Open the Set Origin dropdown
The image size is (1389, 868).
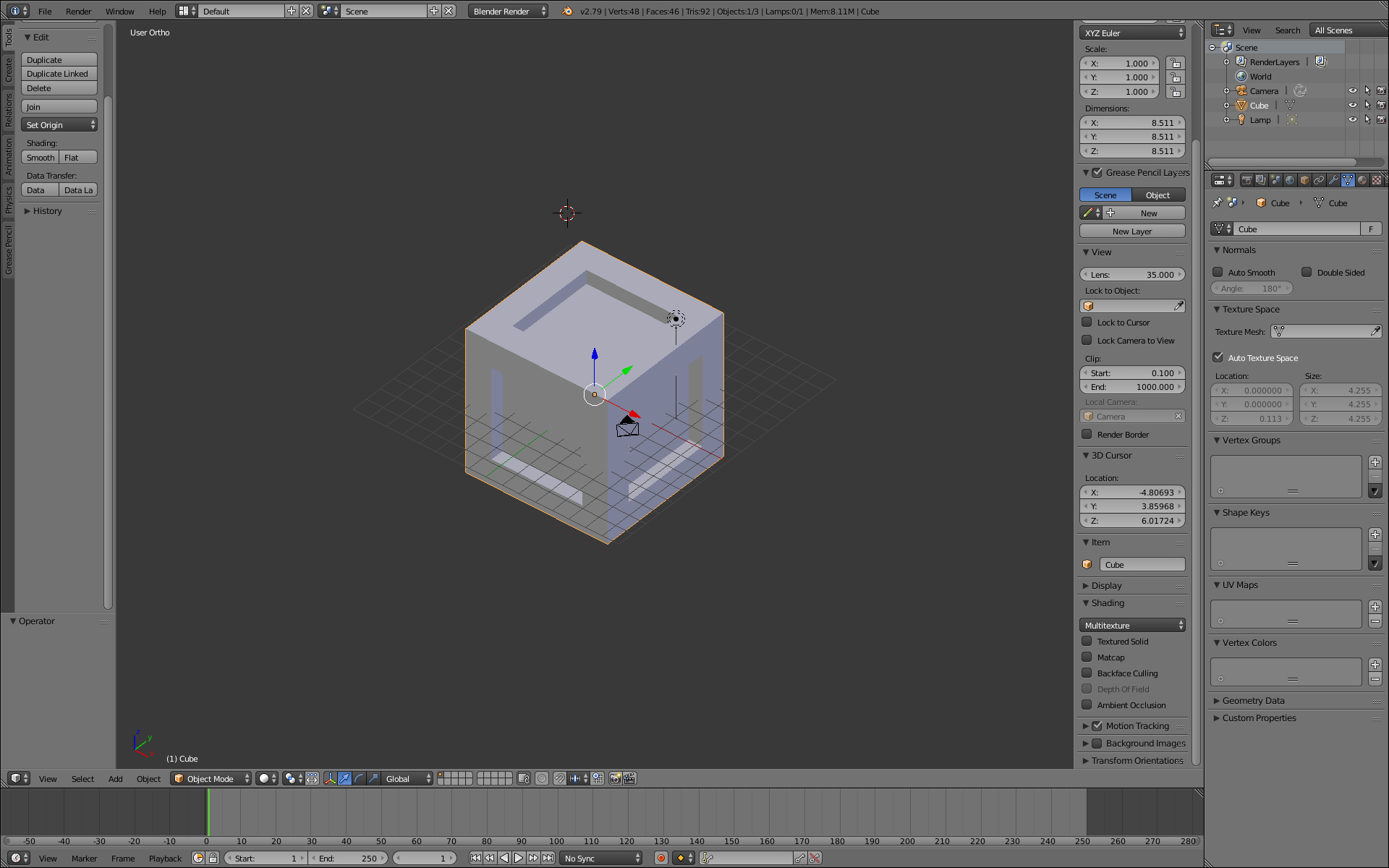click(59, 125)
